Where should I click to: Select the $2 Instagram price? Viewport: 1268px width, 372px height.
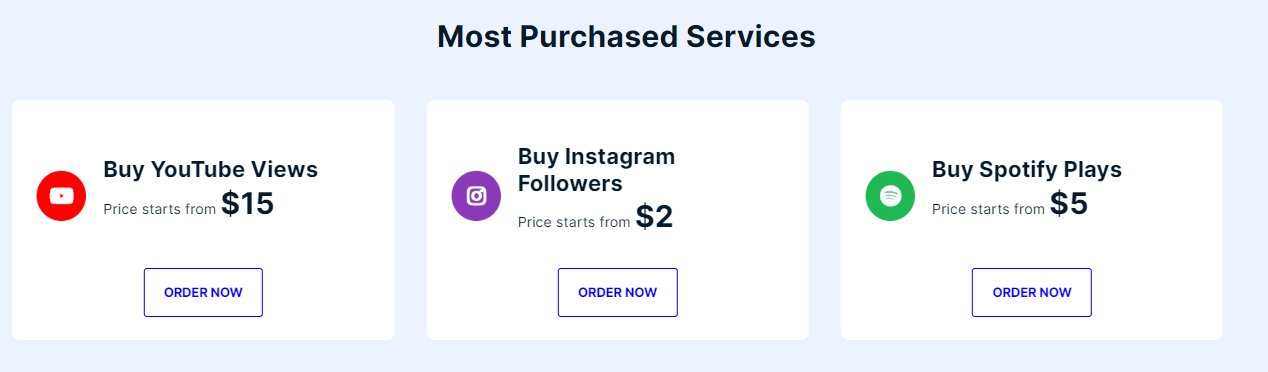[654, 217]
